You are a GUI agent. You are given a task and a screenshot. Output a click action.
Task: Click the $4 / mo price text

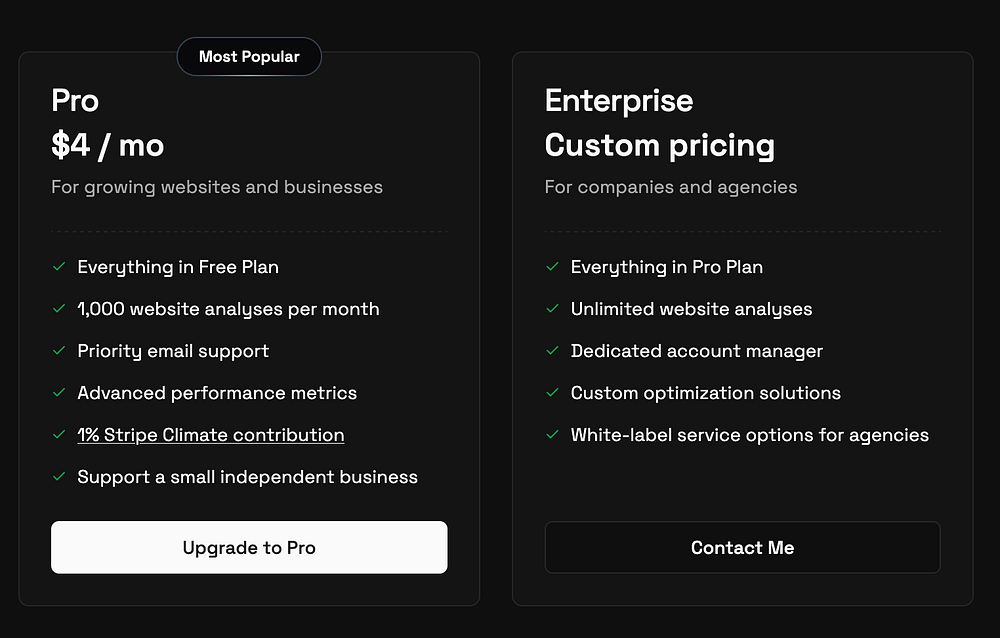tap(108, 146)
